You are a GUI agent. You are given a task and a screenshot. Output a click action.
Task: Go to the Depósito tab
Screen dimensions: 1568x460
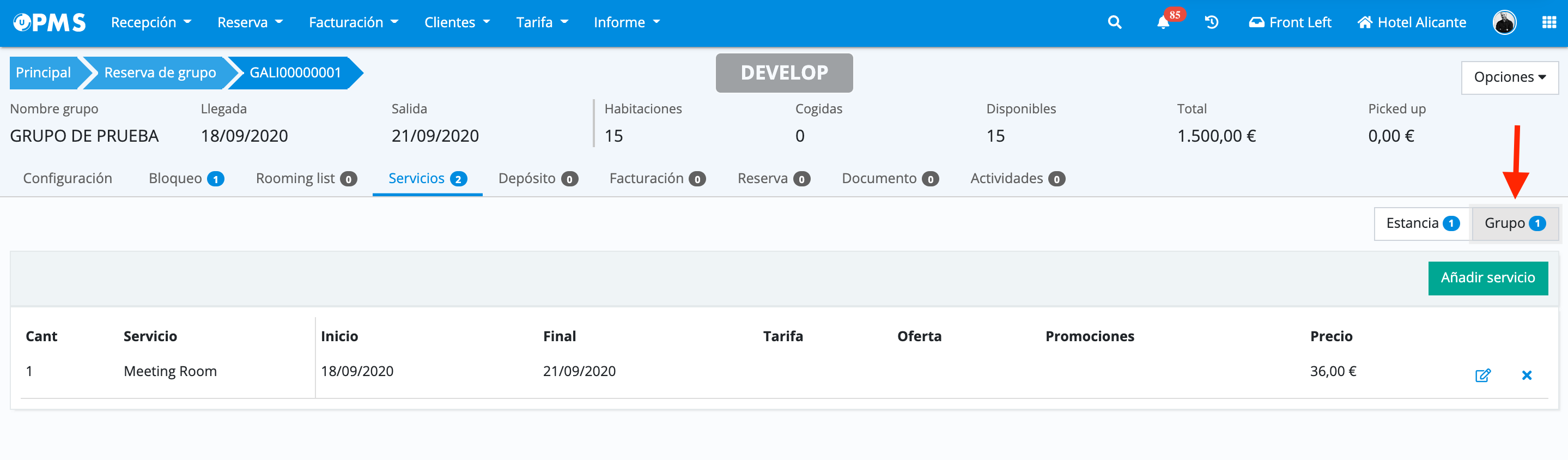pos(538,179)
